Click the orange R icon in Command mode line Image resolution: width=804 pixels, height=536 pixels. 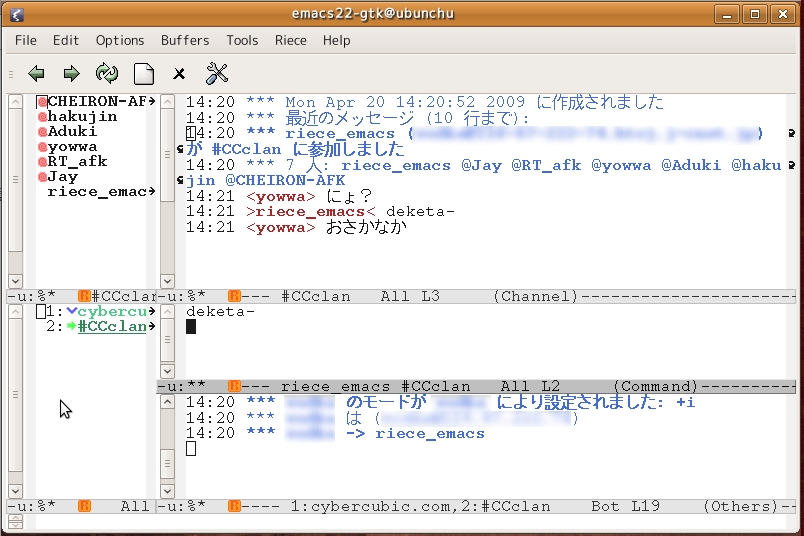234,386
